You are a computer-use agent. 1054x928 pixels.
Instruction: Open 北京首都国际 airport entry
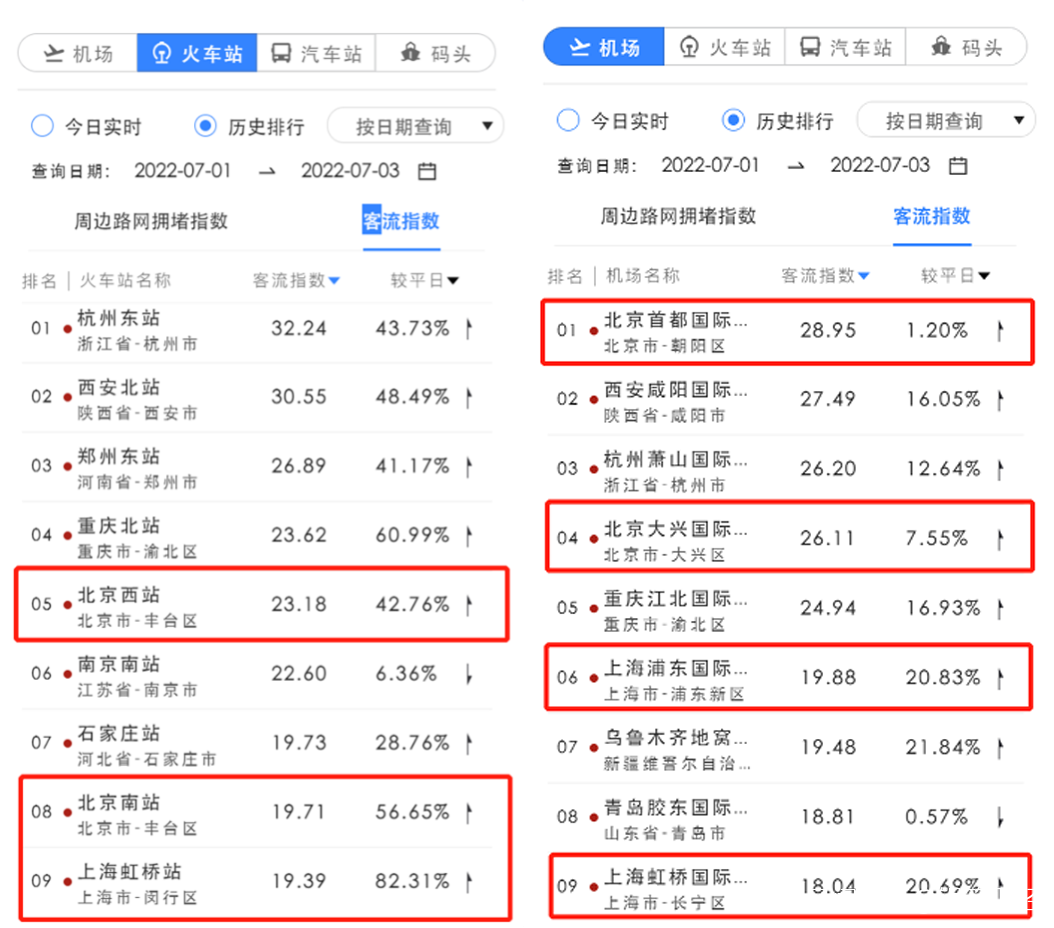coord(787,331)
